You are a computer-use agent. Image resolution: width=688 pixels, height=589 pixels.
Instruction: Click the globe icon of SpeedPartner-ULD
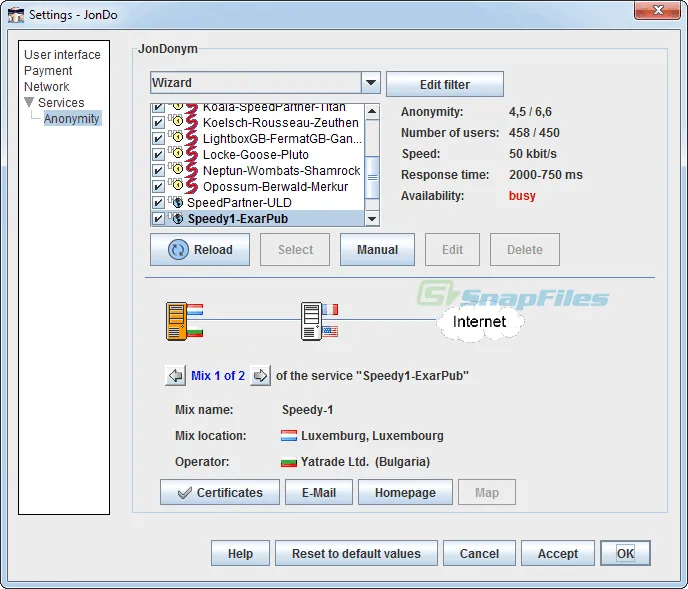pyautogui.click(x=177, y=202)
